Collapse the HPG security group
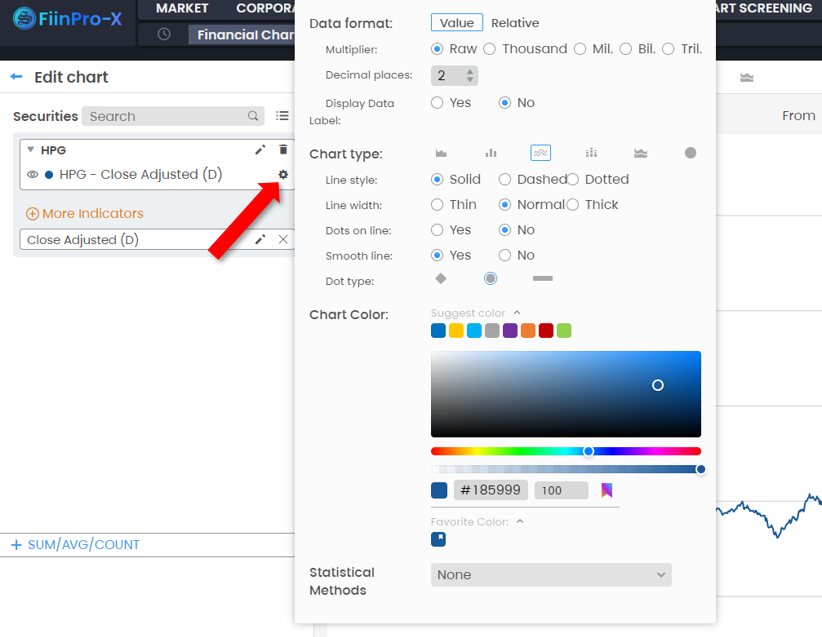This screenshot has width=822, height=637. (x=31, y=150)
